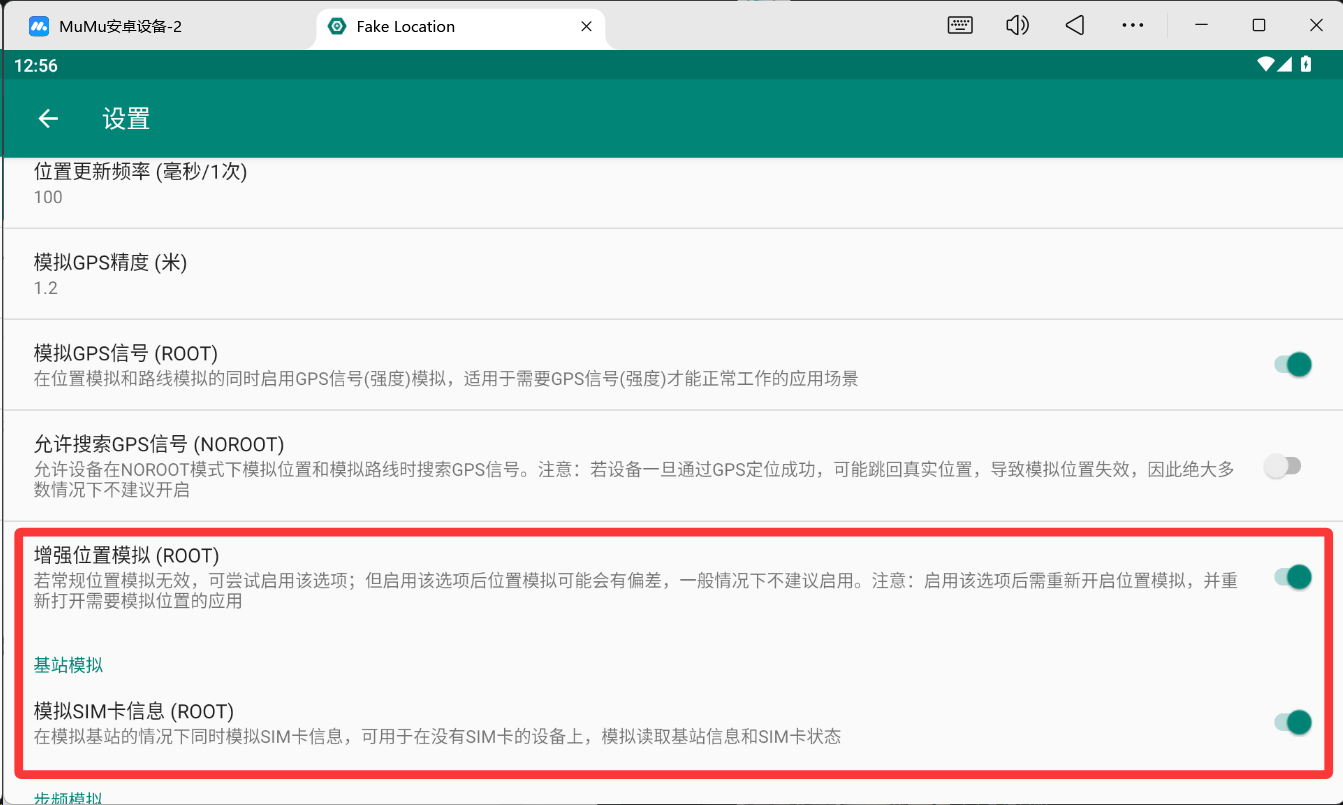Disable the 模拟GPS信号 (ROOT) switch
1343x805 pixels.
coord(1292,365)
